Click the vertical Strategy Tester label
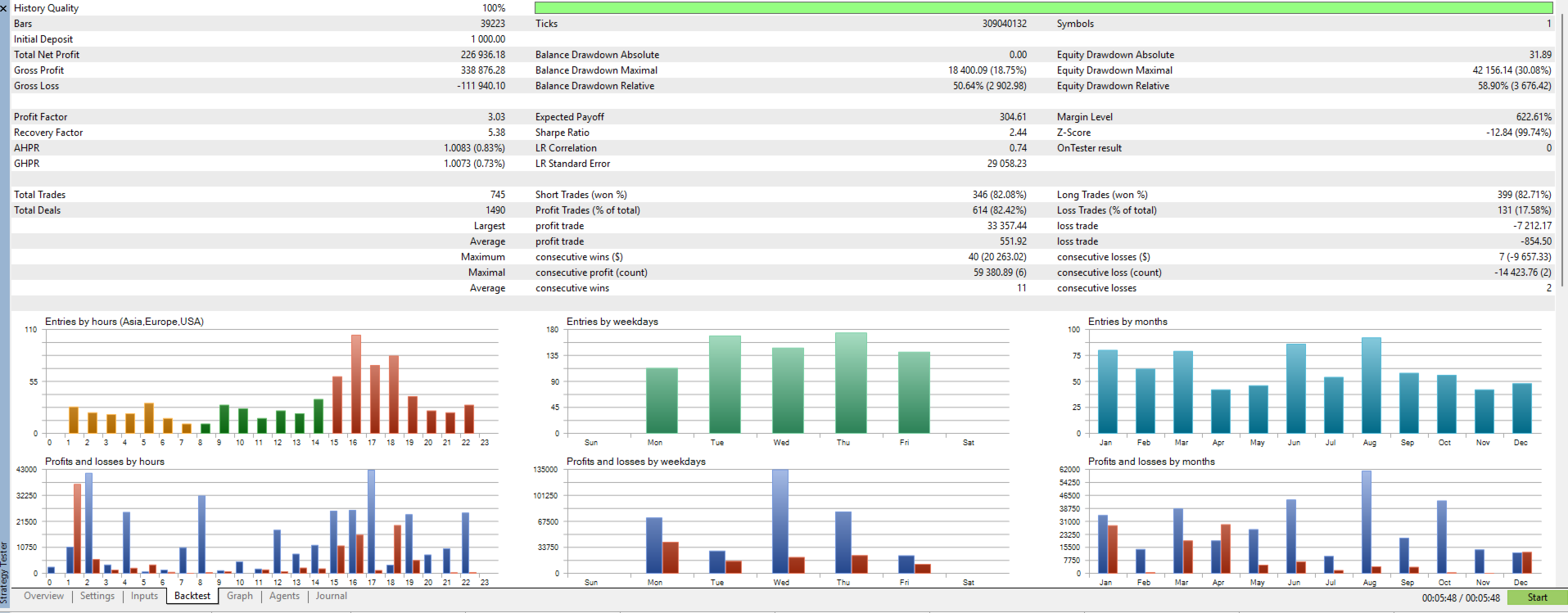 [x=4, y=573]
